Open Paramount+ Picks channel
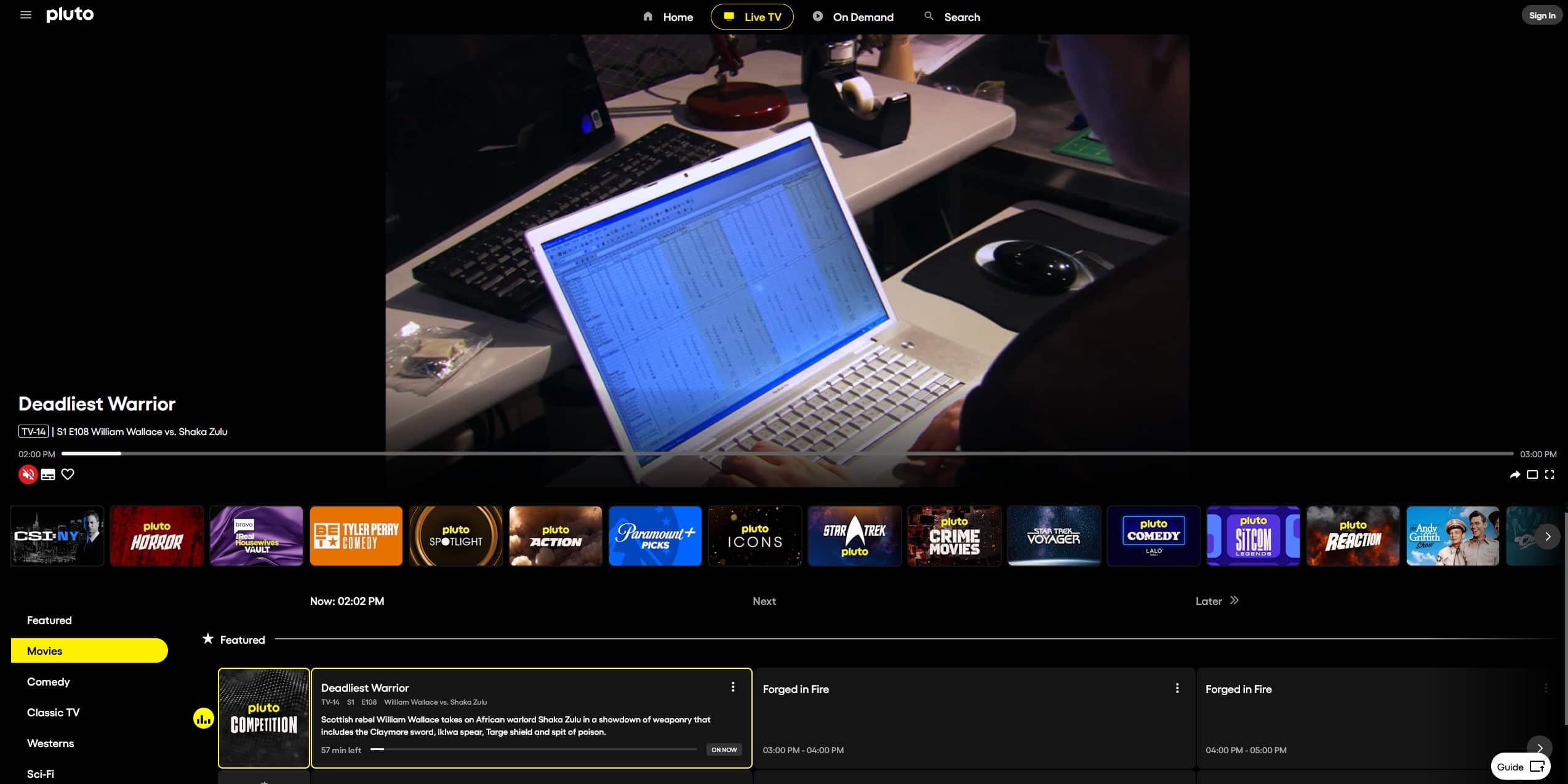Image resolution: width=1568 pixels, height=784 pixels. [655, 536]
